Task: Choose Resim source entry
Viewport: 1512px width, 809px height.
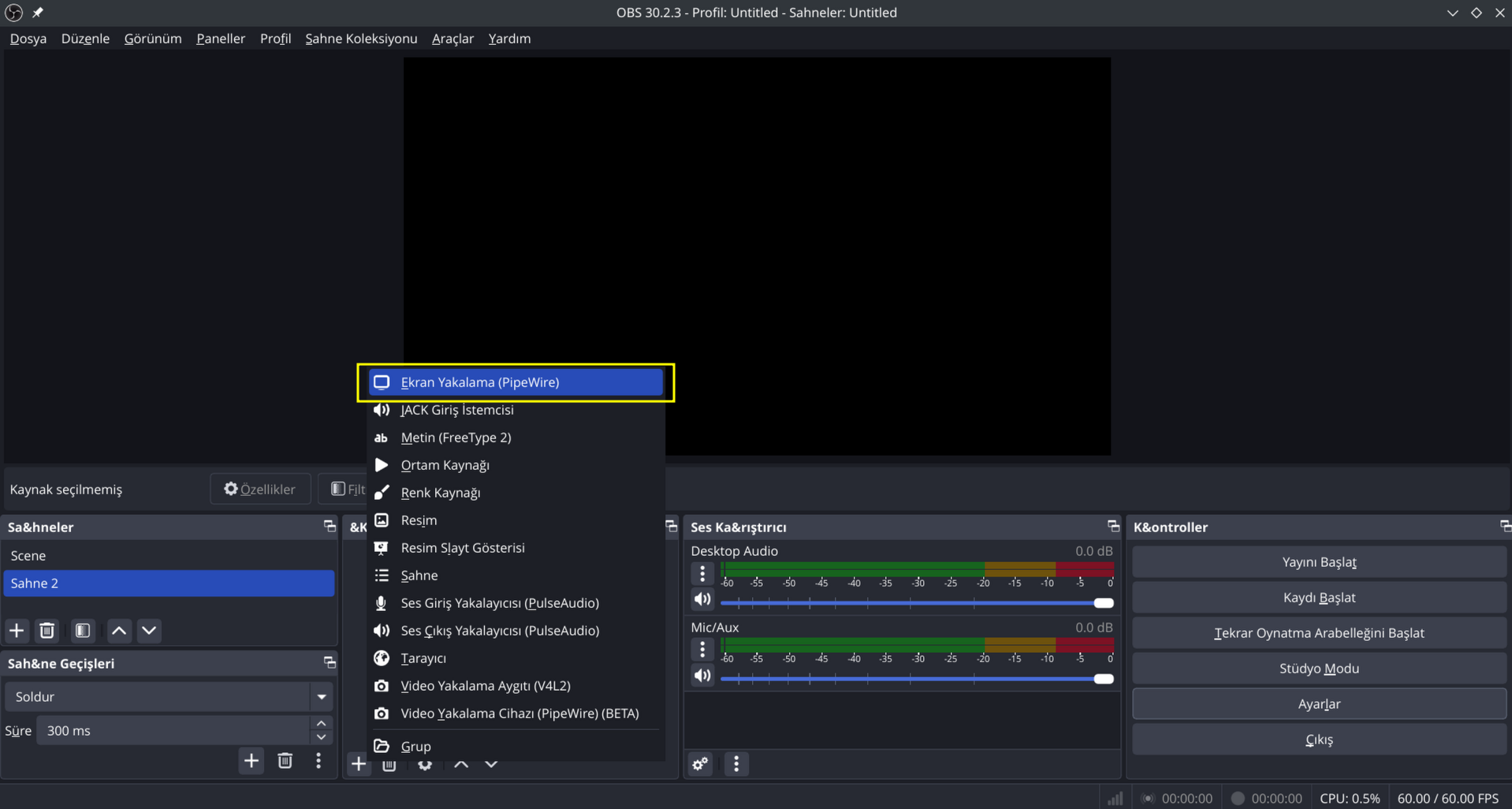Action: point(516,520)
